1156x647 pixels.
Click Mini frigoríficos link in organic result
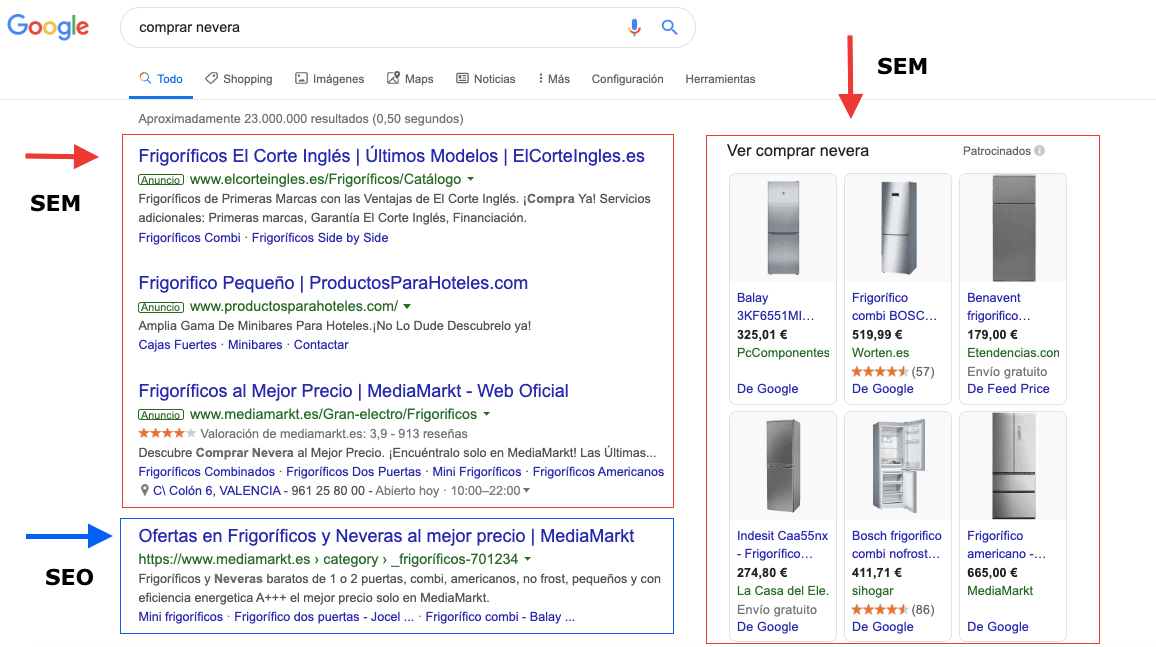pos(181,617)
